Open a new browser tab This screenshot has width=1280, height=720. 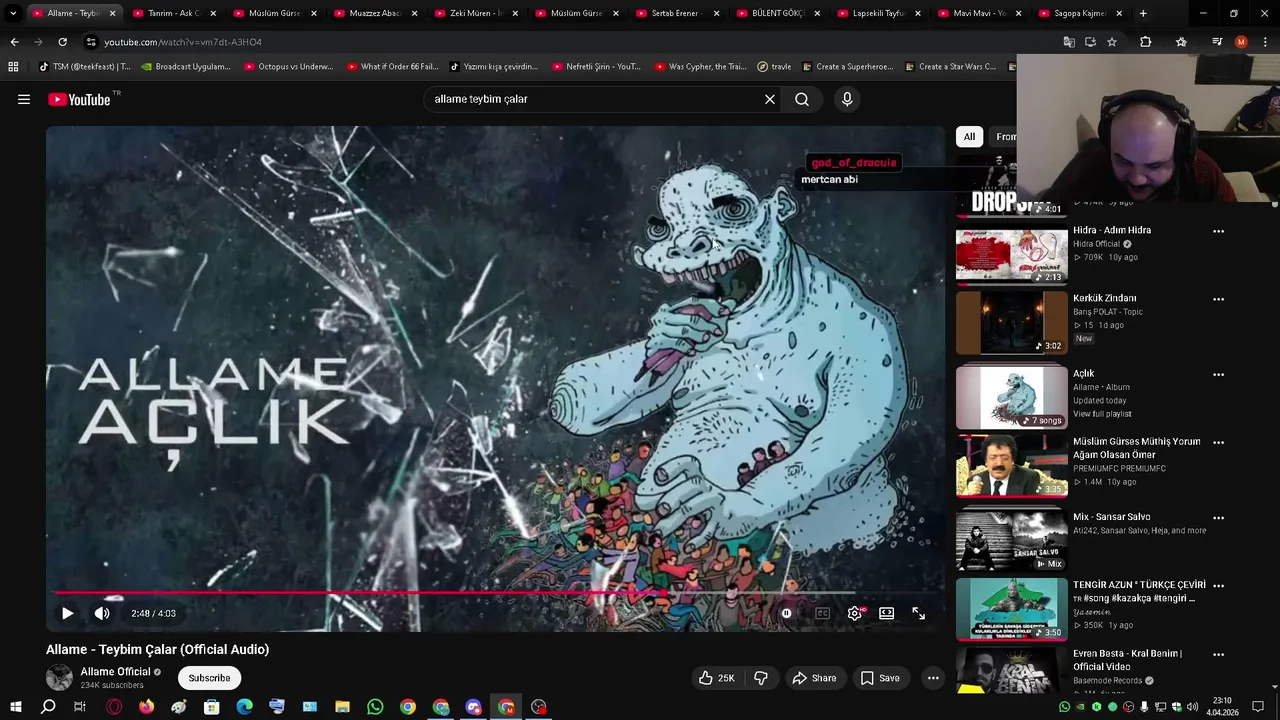(1143, 13)
